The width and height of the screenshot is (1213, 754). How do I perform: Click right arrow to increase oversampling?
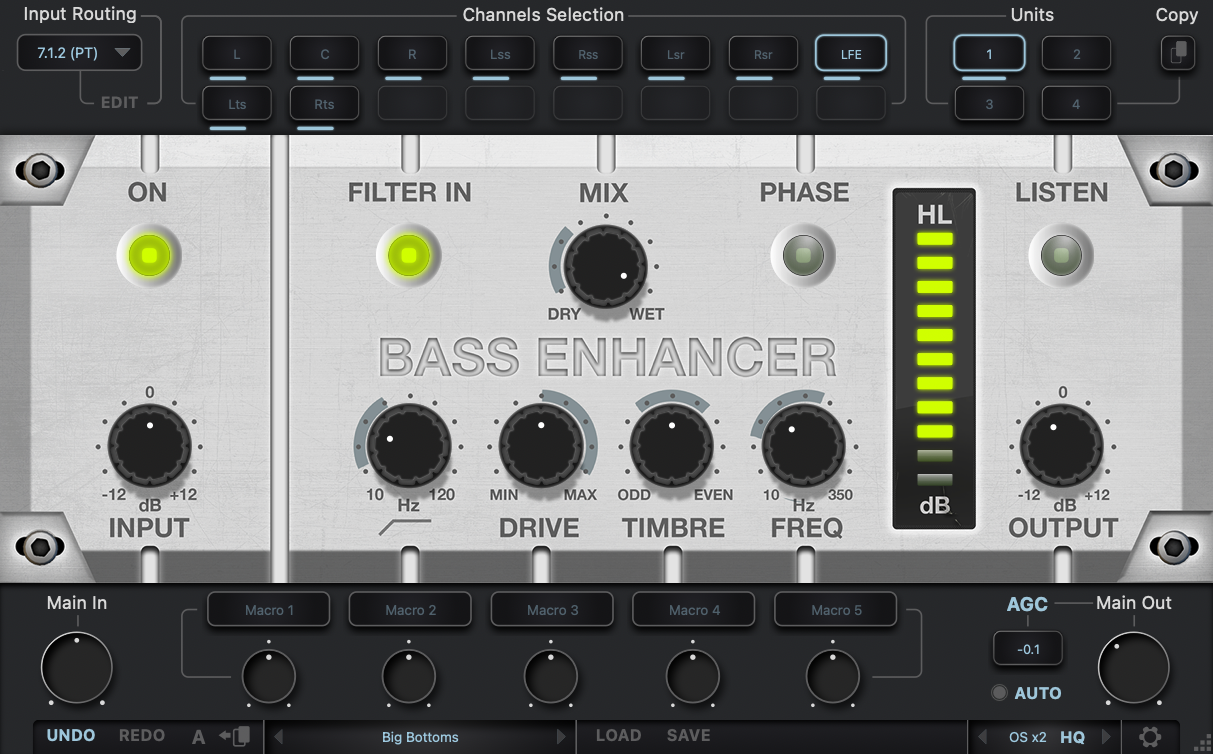pos(1106,737)
